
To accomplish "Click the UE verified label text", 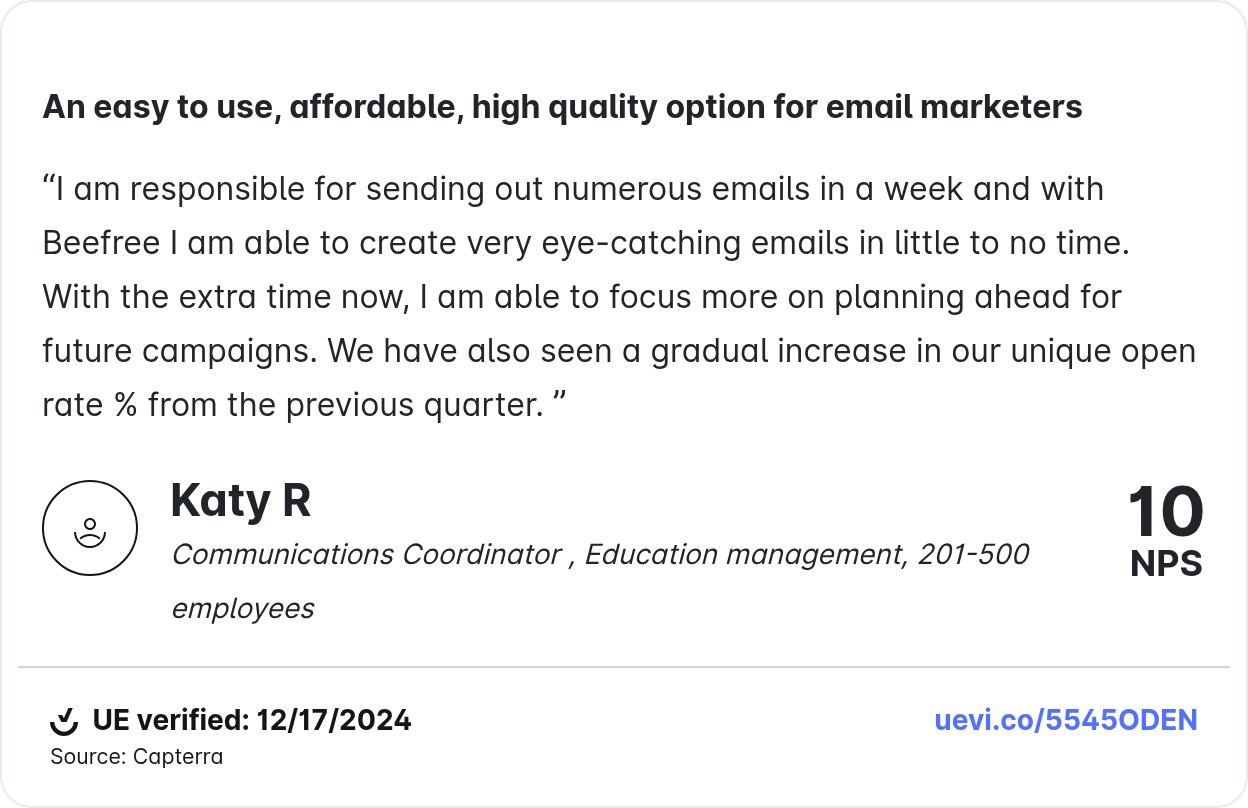I will [170, 720].
